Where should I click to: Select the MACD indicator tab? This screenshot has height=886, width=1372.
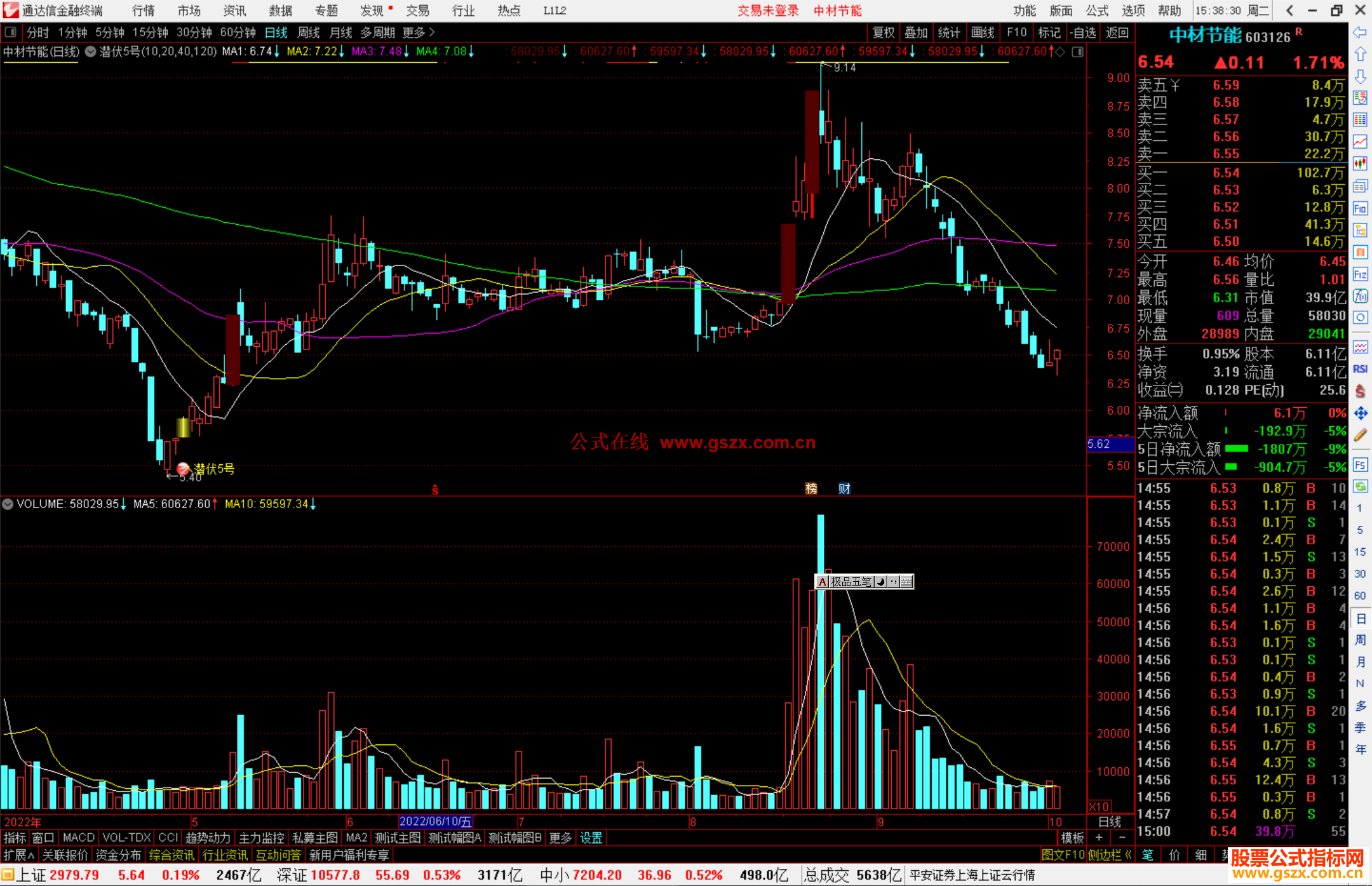tap(78, 838)
